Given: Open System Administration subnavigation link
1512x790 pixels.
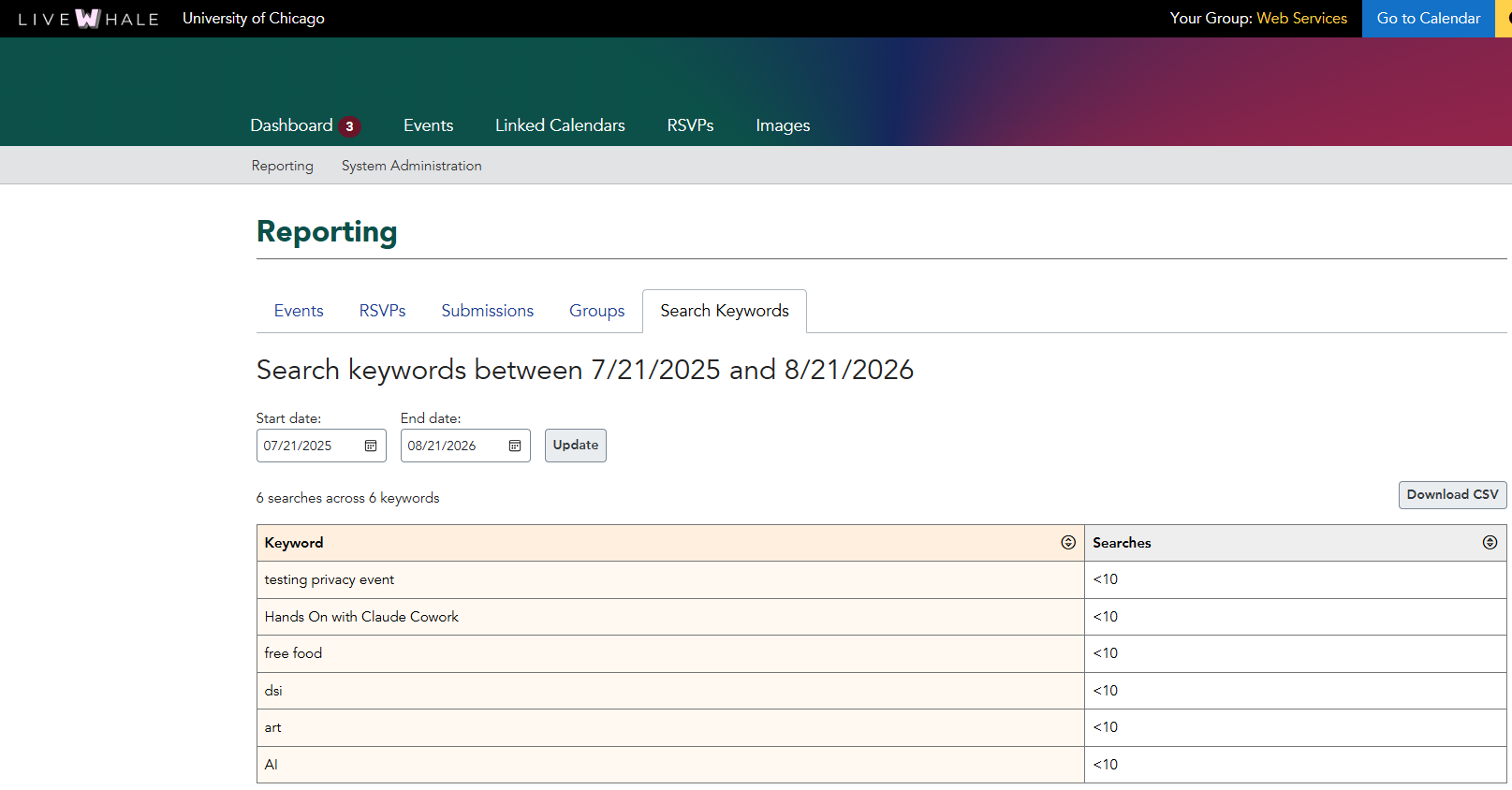Looking at the screenshot, I should click(x=411, y=166).
